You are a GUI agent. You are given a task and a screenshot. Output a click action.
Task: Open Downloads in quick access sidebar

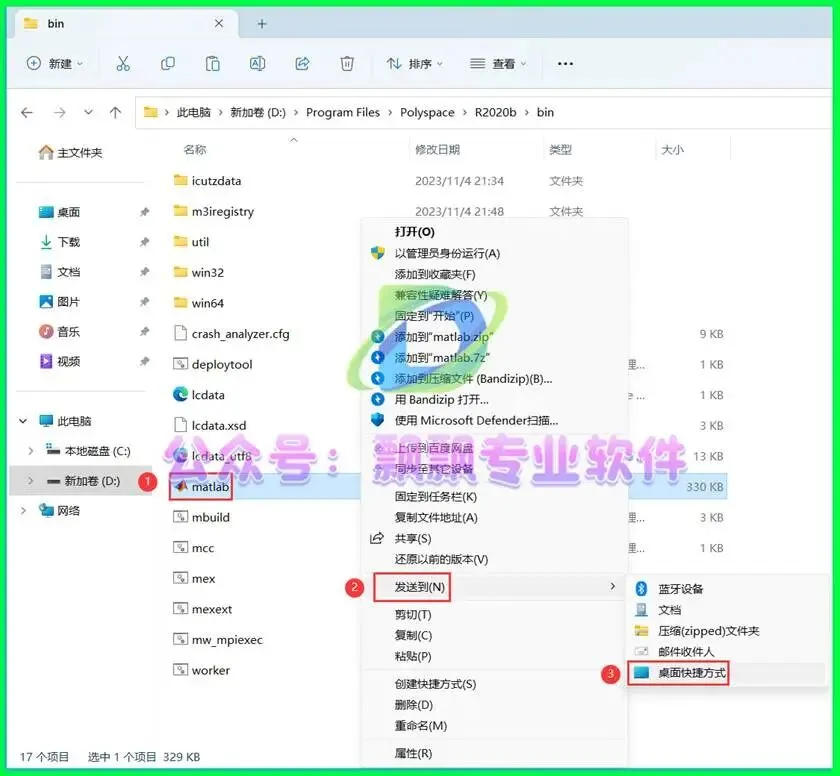(x=60, y=242)
